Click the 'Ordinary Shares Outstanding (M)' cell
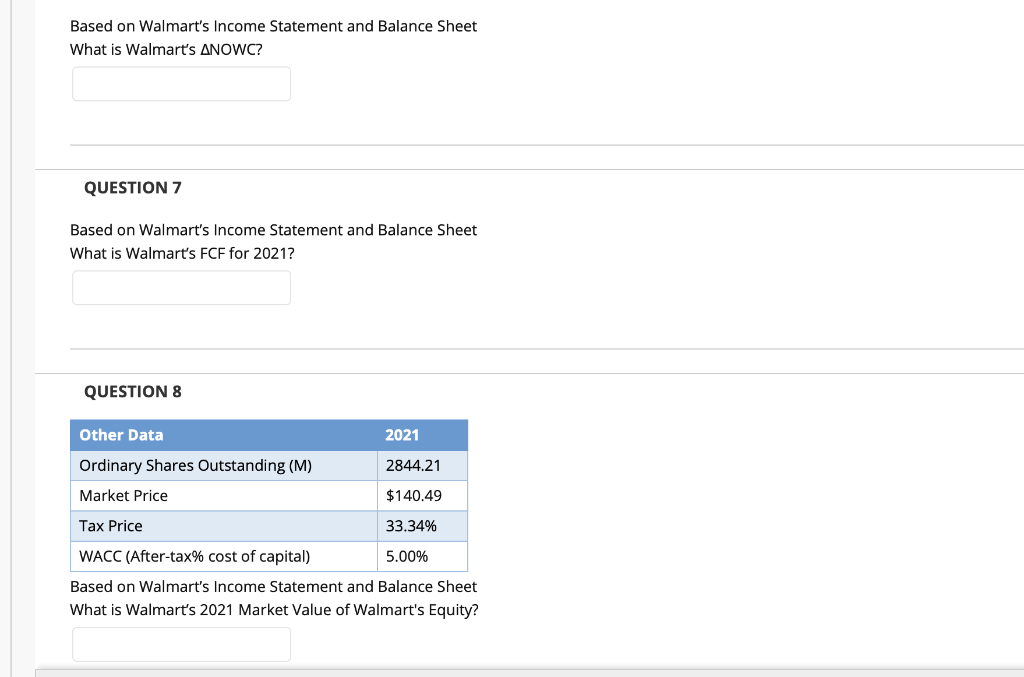1024x677 pixels. 224,465
